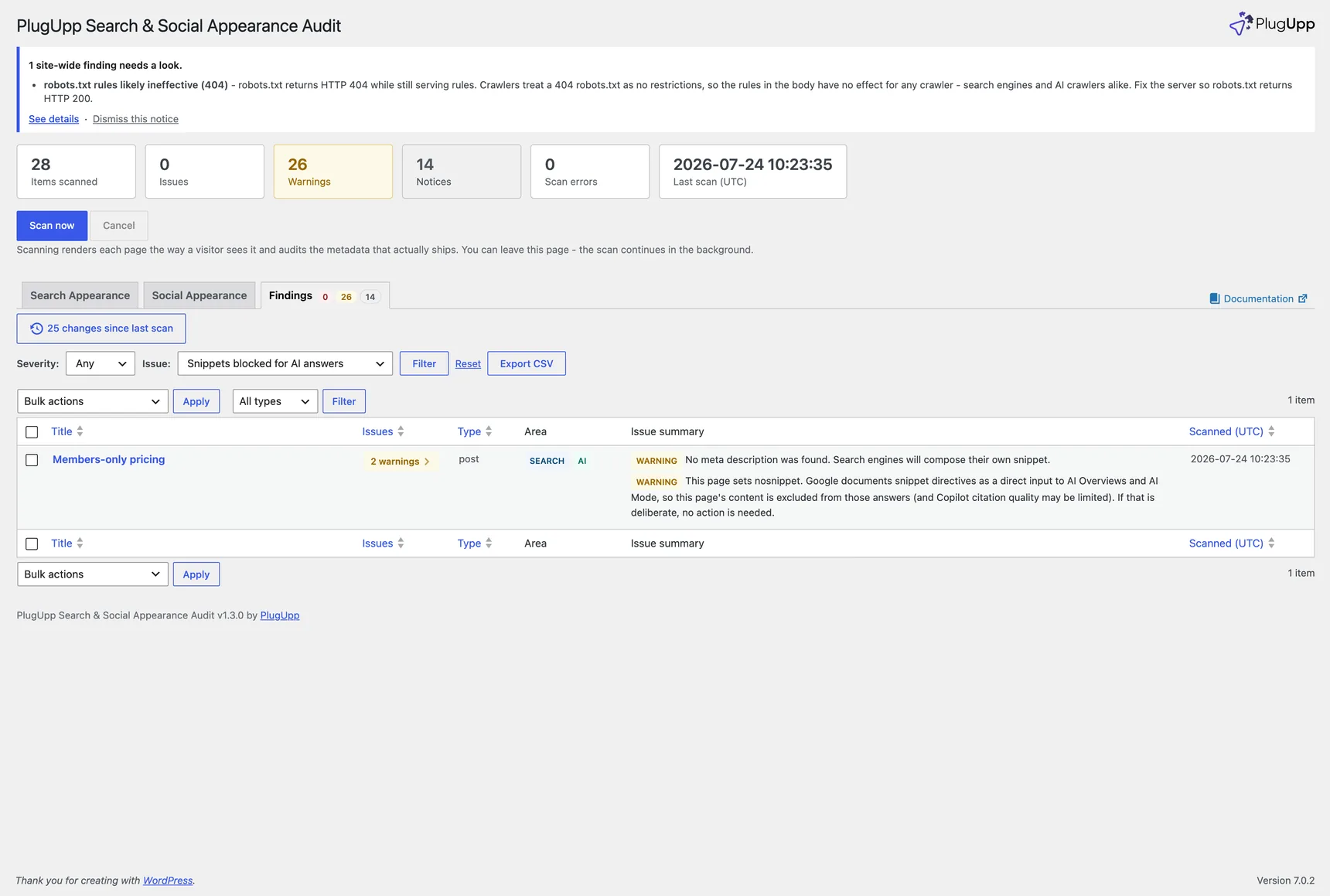Click the chevron in the 2 warnings badge

pyautogui.click(x=427, y=462)
